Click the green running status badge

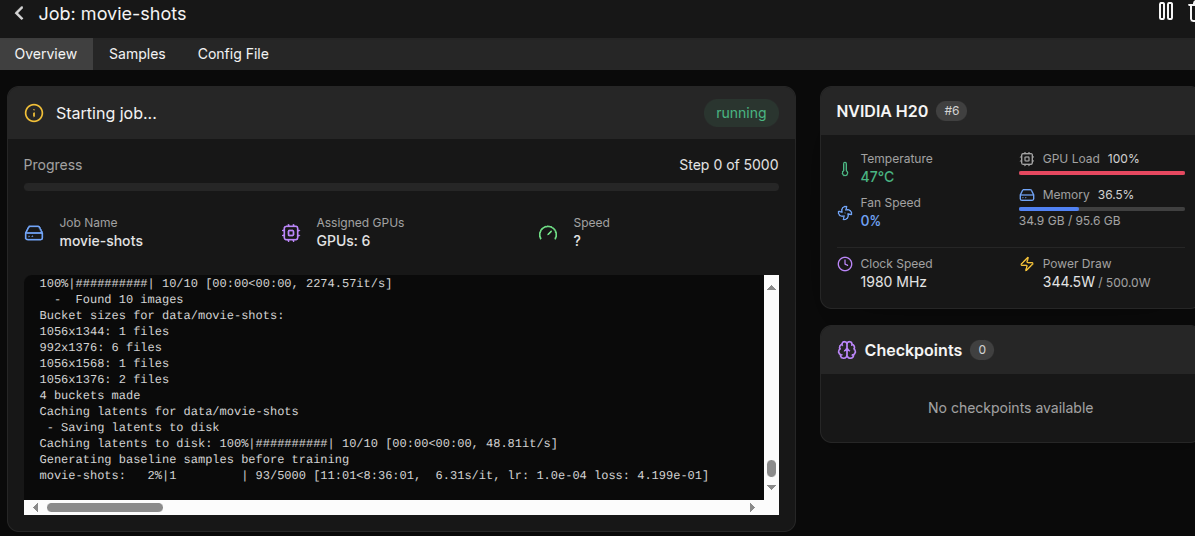pos(741,113)
